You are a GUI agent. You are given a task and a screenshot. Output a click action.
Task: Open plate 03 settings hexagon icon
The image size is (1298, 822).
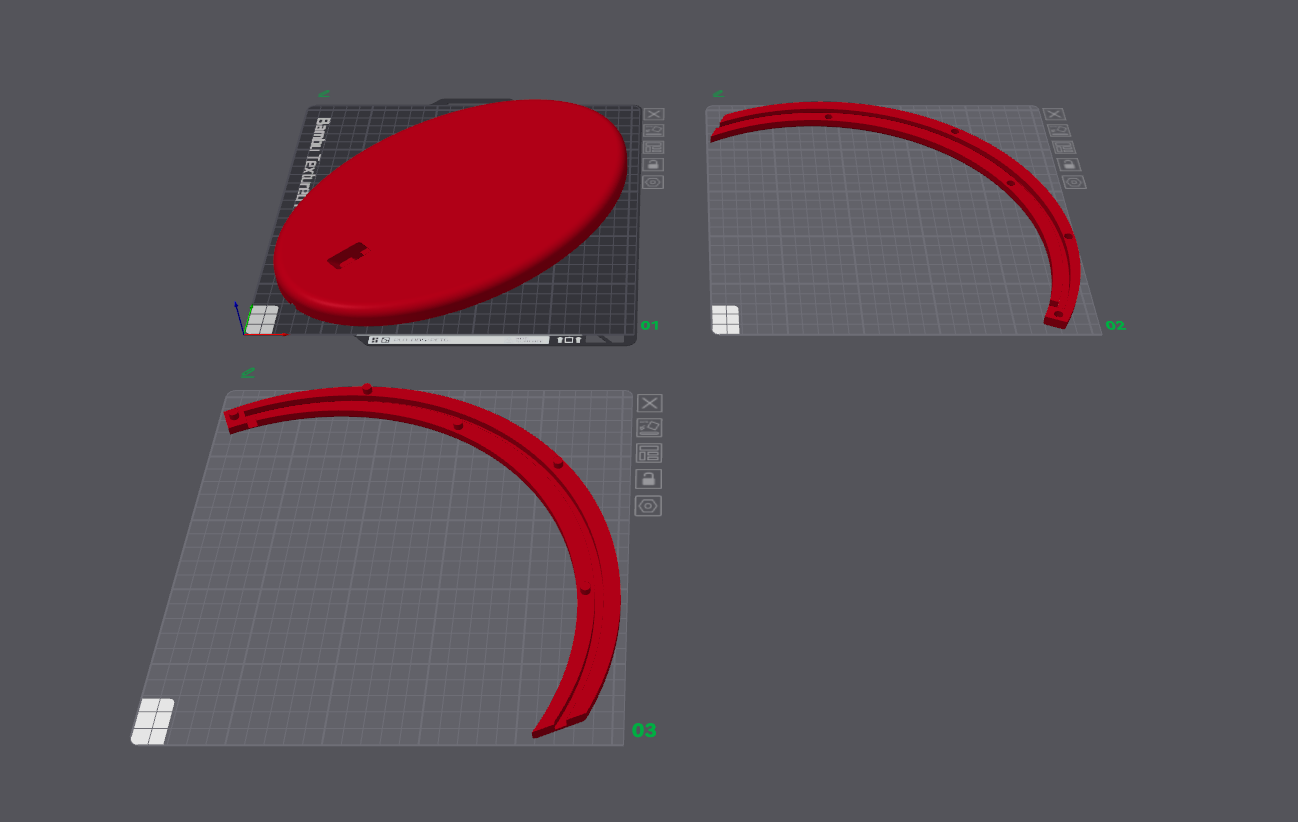[648, 506]
